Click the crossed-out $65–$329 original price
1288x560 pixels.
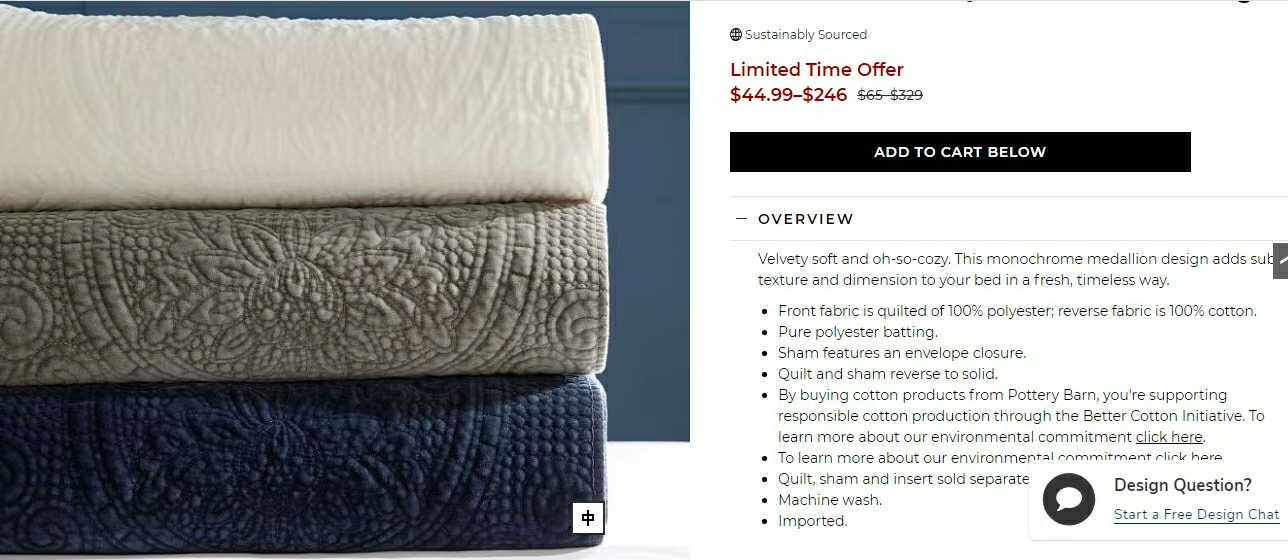click(890, 96)
